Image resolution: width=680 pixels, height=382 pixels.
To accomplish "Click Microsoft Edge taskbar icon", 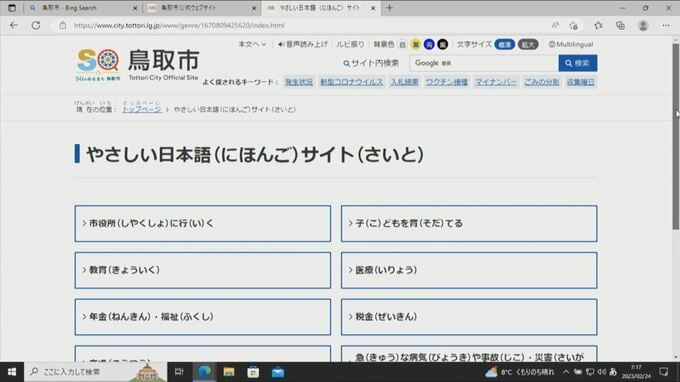I will click(204, 372).
